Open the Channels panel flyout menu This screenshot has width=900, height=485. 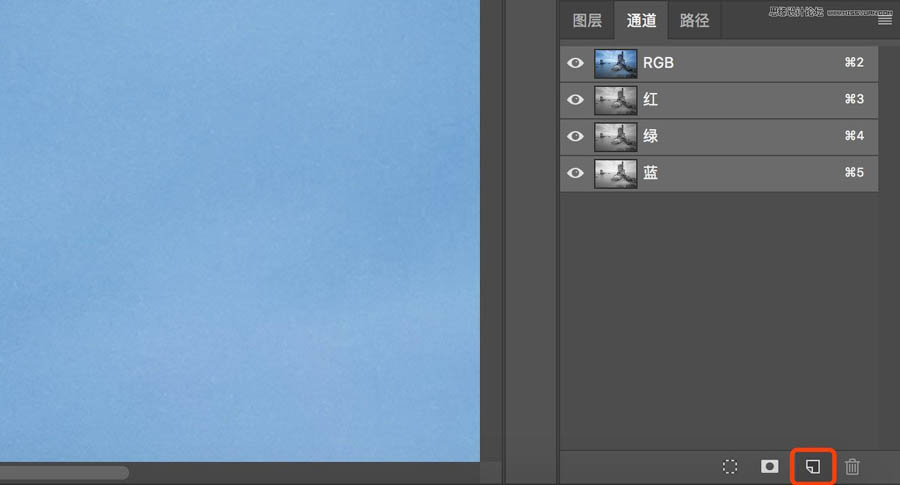point(885,21)
